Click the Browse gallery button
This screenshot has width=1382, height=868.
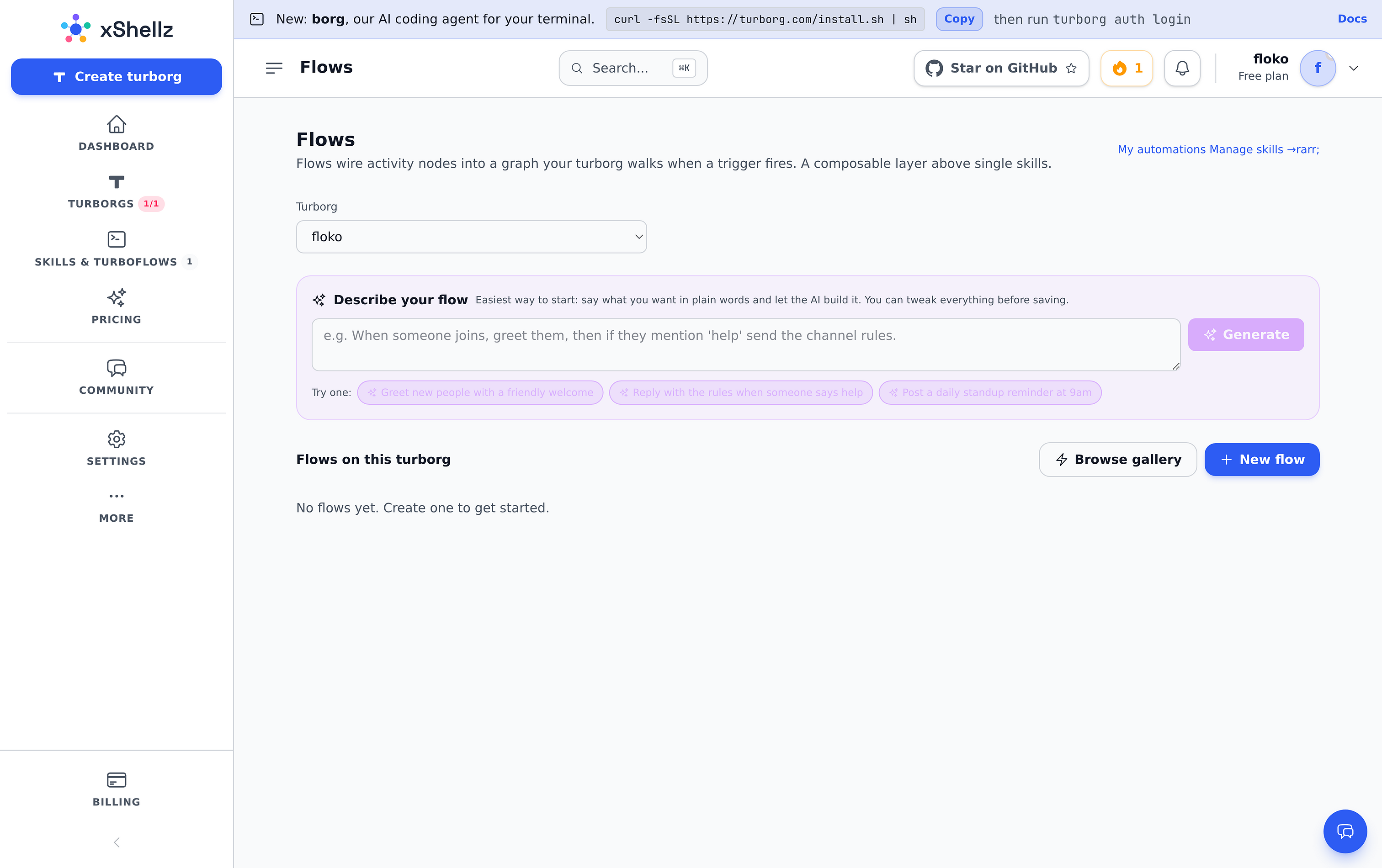click(1117, 460)
